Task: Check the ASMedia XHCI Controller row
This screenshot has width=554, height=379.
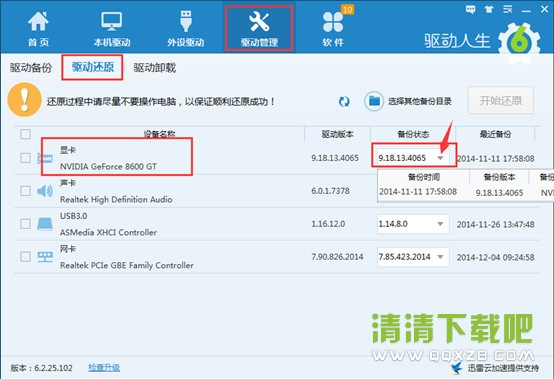Action: [x=25, y=224]
